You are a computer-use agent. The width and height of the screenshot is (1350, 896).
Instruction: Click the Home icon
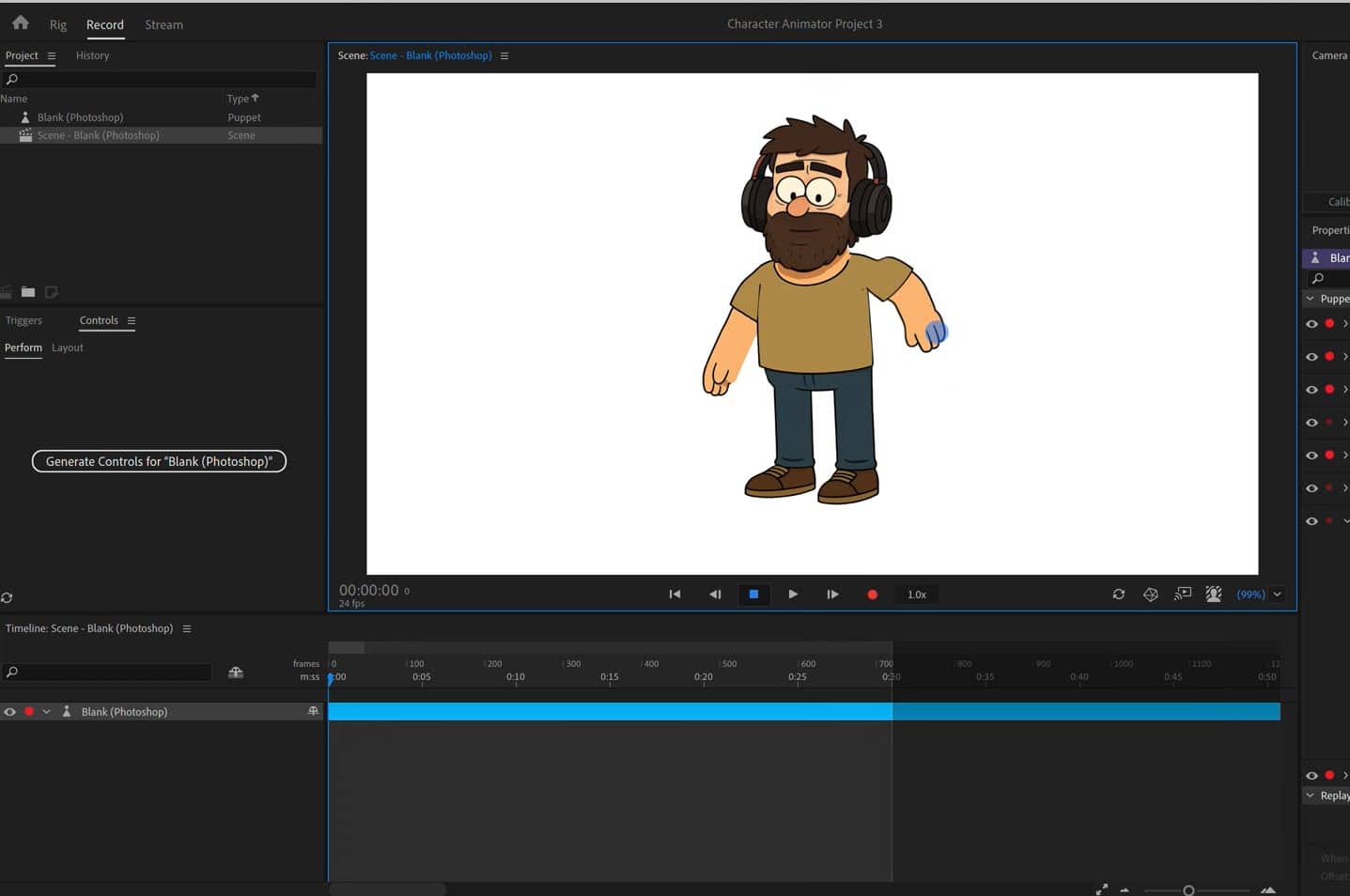pos(20,23)
